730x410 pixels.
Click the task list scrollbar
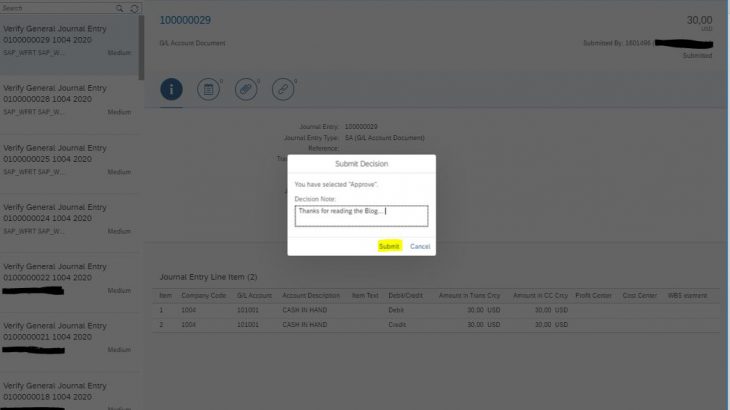[142, 47]
